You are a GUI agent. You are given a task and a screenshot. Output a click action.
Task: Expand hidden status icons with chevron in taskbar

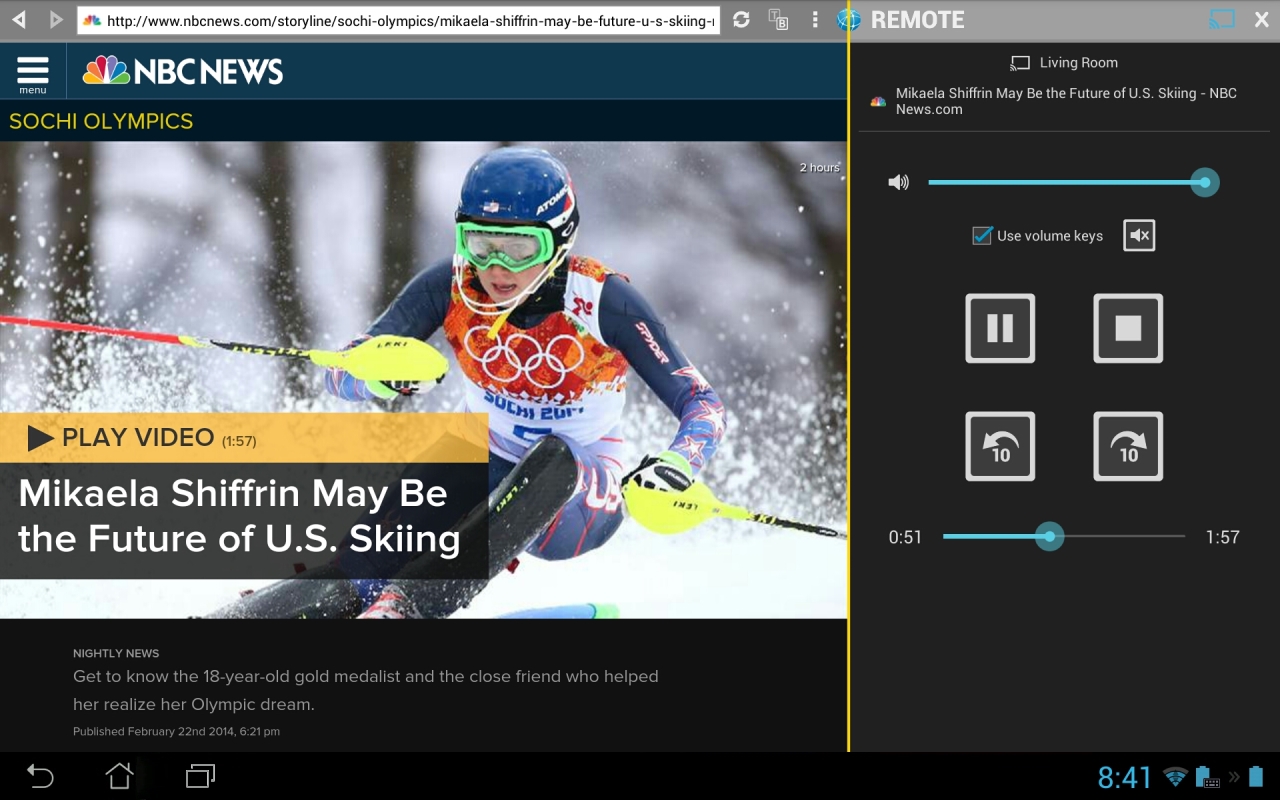(1232, 777)
